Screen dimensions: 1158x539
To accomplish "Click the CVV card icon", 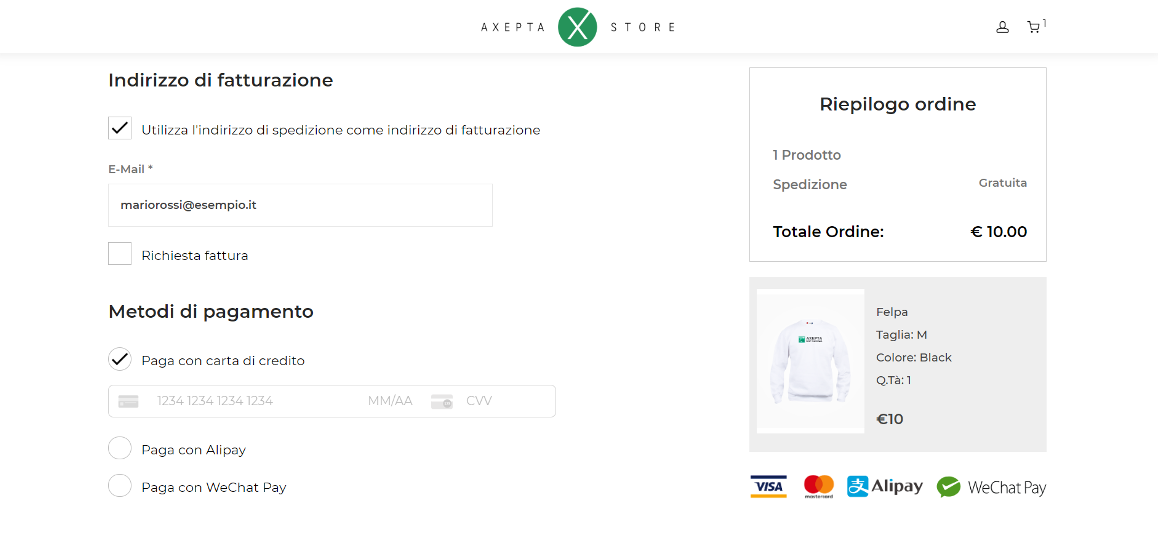I will [x=442, y=401].
